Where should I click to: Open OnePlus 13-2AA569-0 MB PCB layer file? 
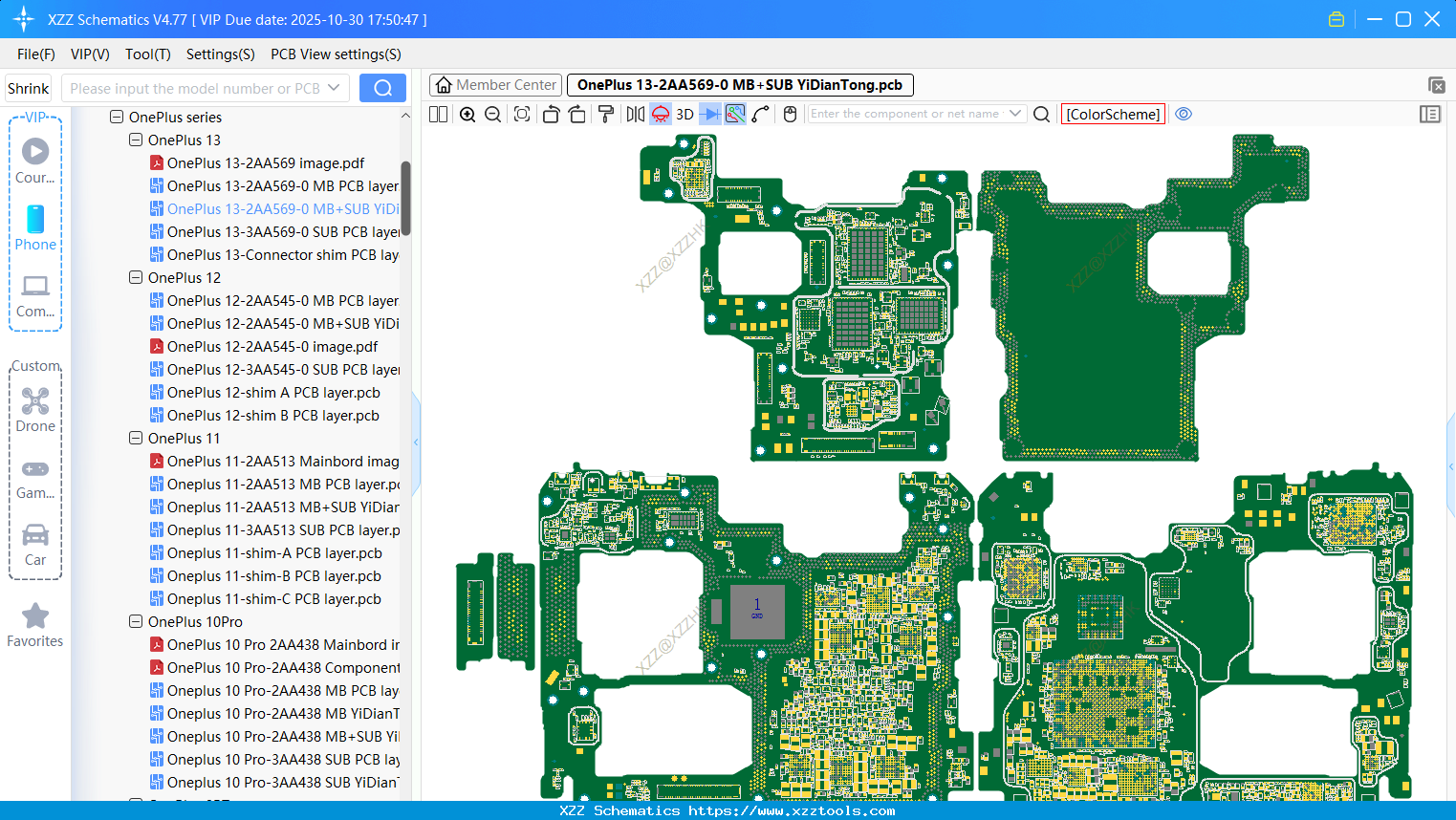(274, 186)
